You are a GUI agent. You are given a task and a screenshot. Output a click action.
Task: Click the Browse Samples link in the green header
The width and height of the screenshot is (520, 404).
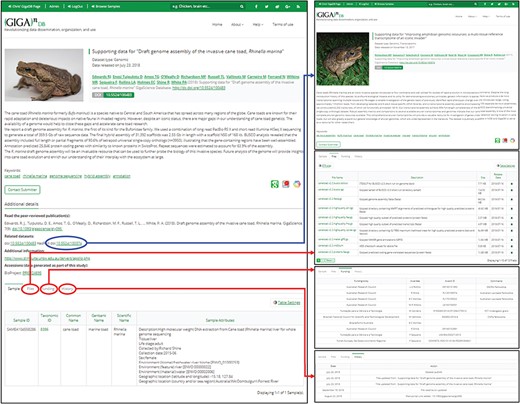pos(106,6)
